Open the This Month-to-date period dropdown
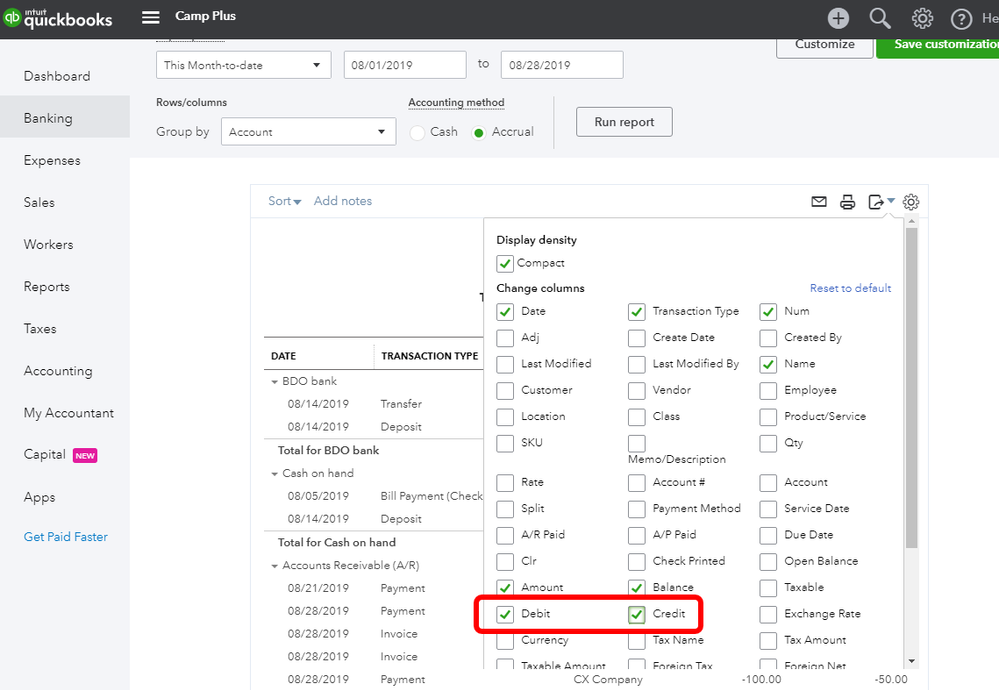This screenshot has width=999, height=690. 244,65
